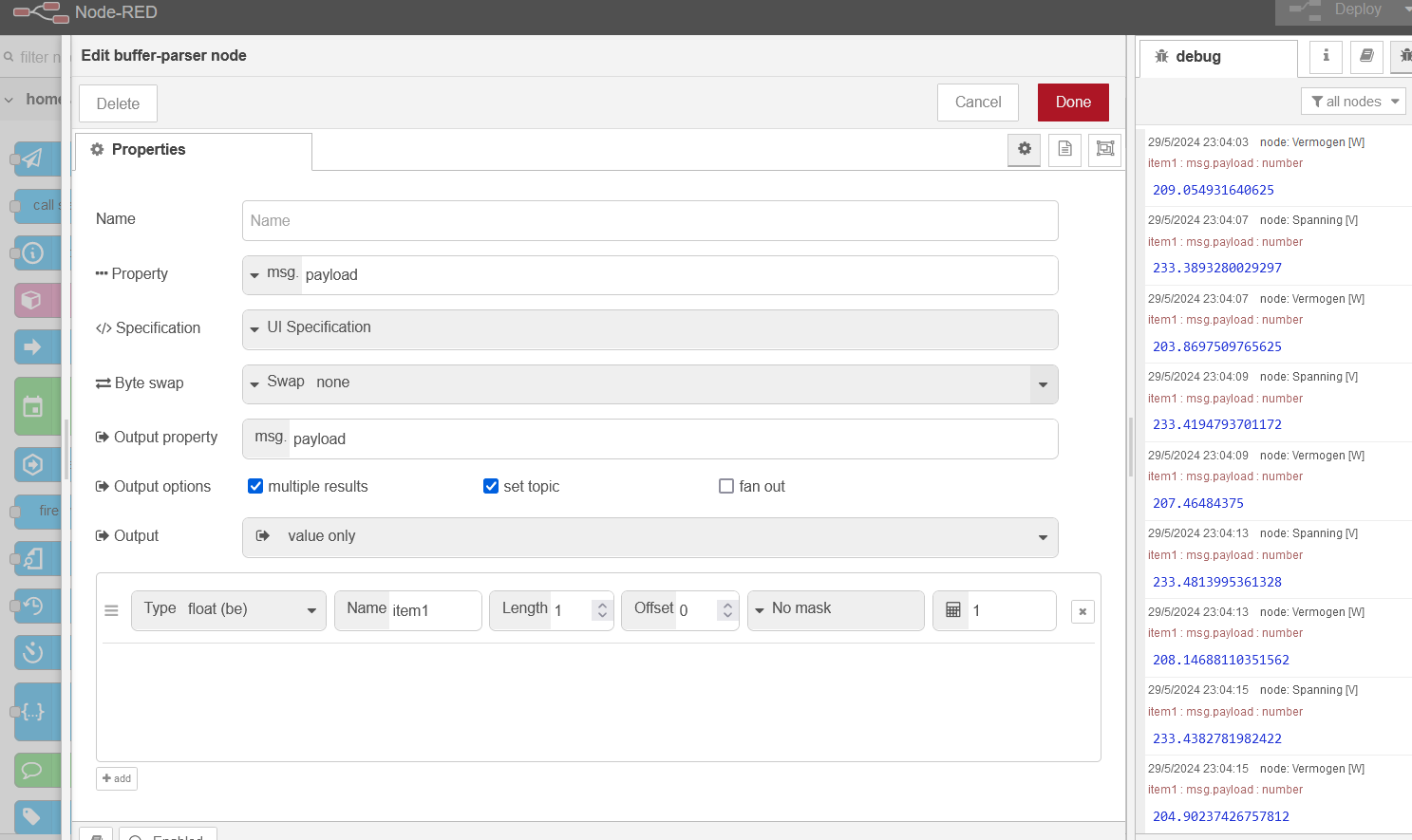1412x840 pixels.
Task: Open node description document icon
Action: 1064,149
